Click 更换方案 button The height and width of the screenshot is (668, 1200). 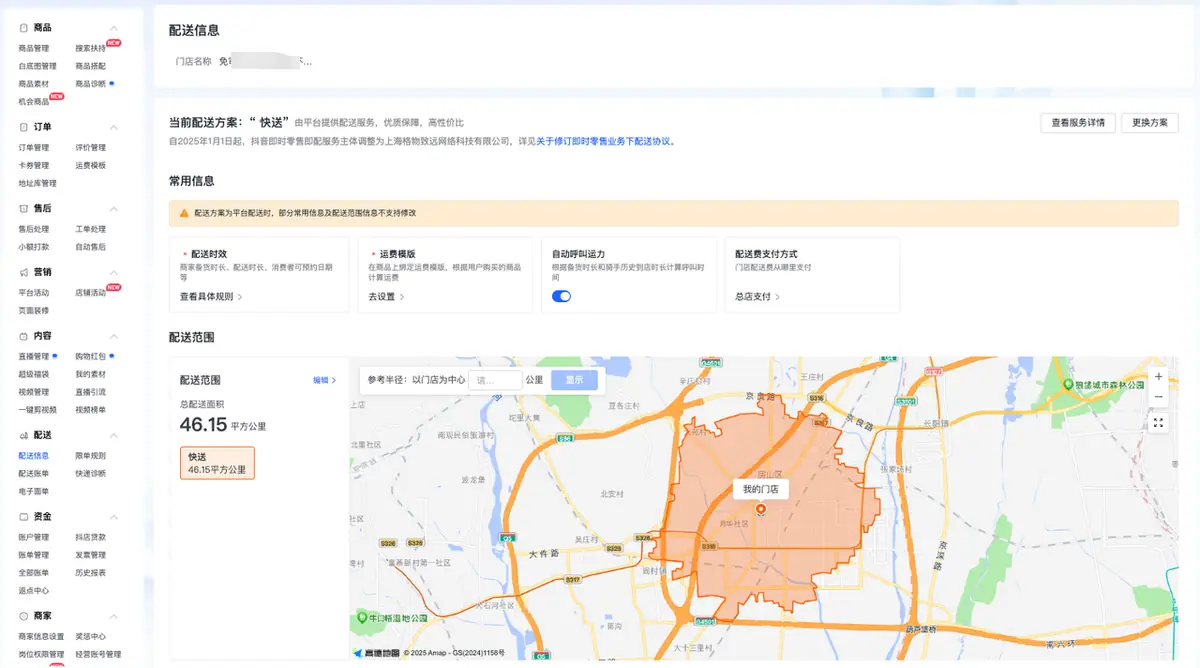coord(1150,123)
